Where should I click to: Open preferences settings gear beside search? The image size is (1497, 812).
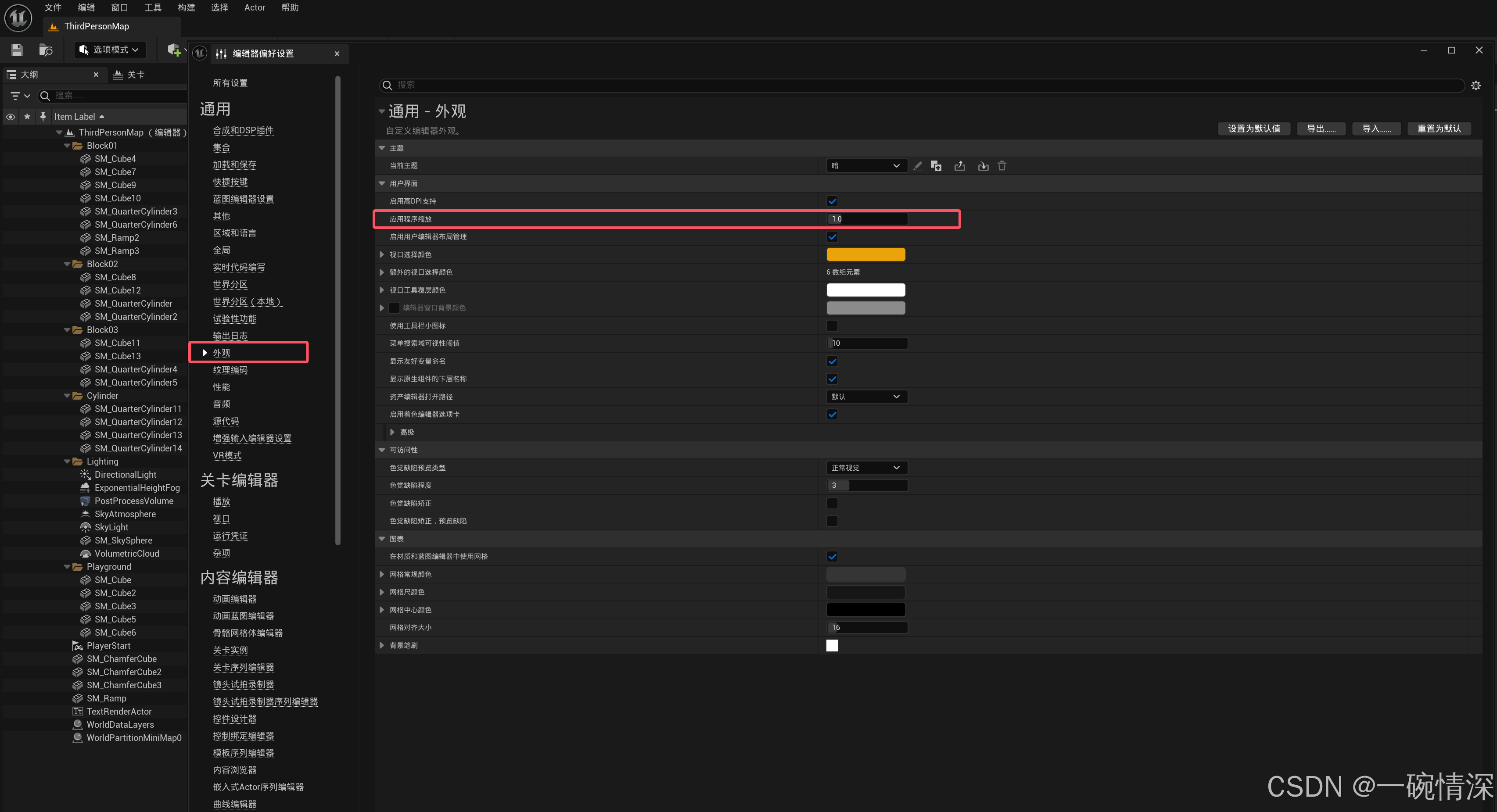1475,86
